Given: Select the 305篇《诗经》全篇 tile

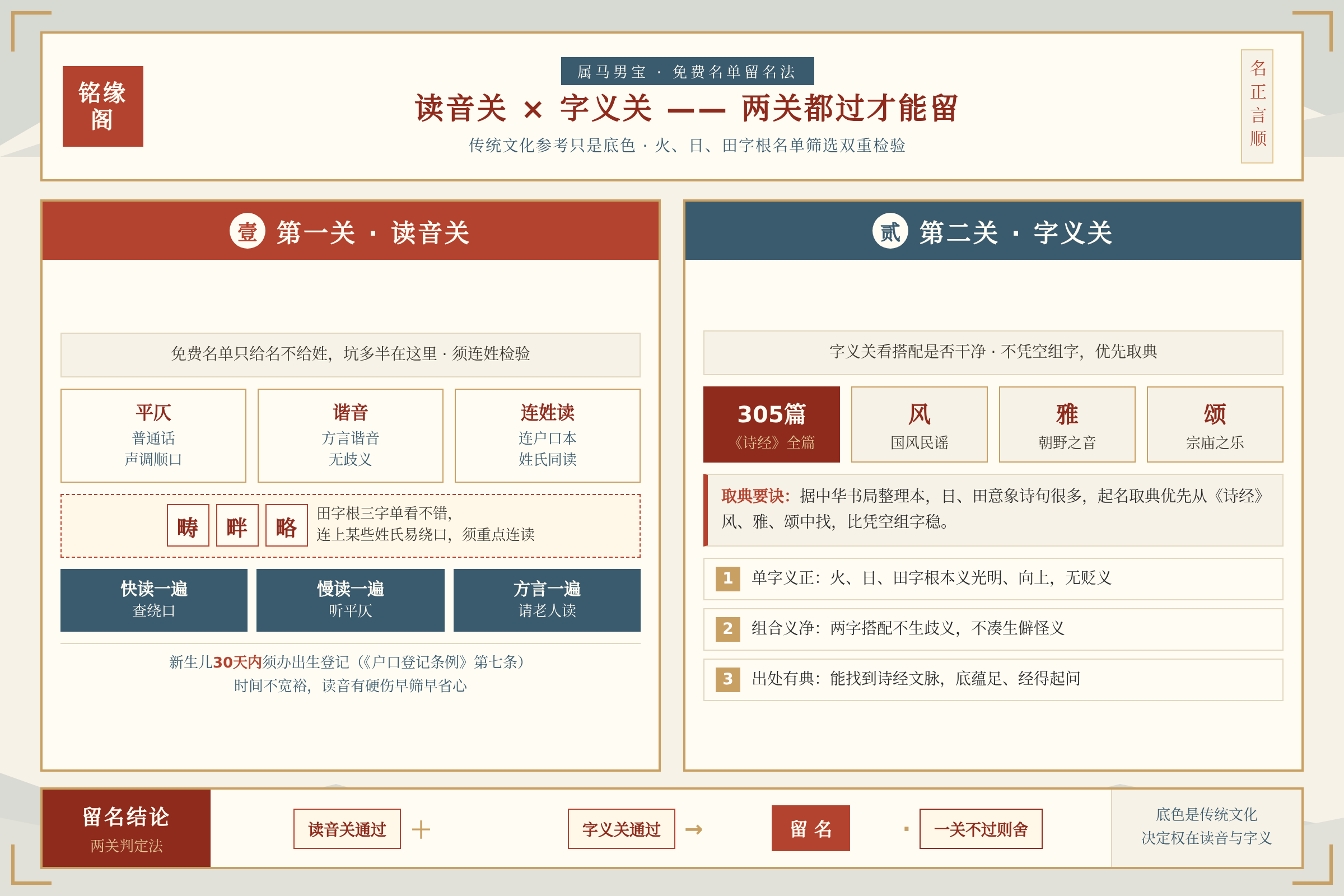Looking at the screenshot, I should [x=772, y=424].
